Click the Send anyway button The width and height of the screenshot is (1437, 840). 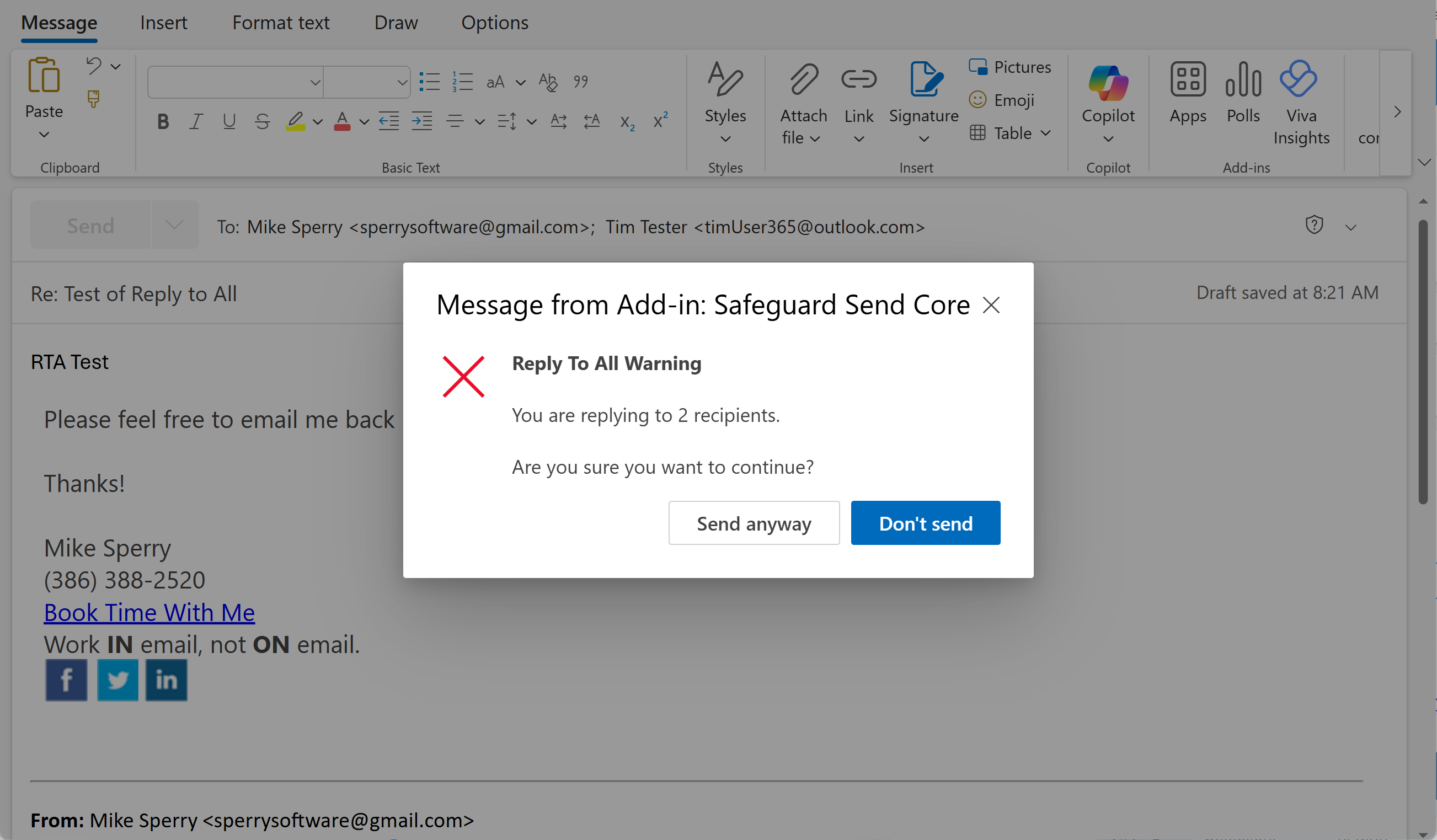point(754,523)
